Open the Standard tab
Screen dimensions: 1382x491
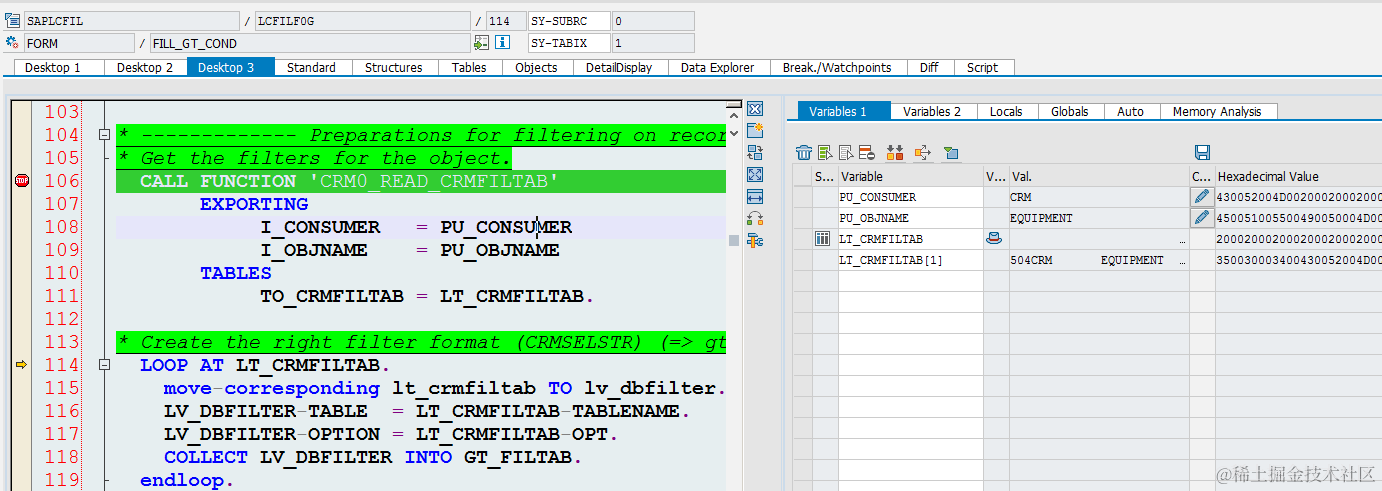tap(311, 67)
